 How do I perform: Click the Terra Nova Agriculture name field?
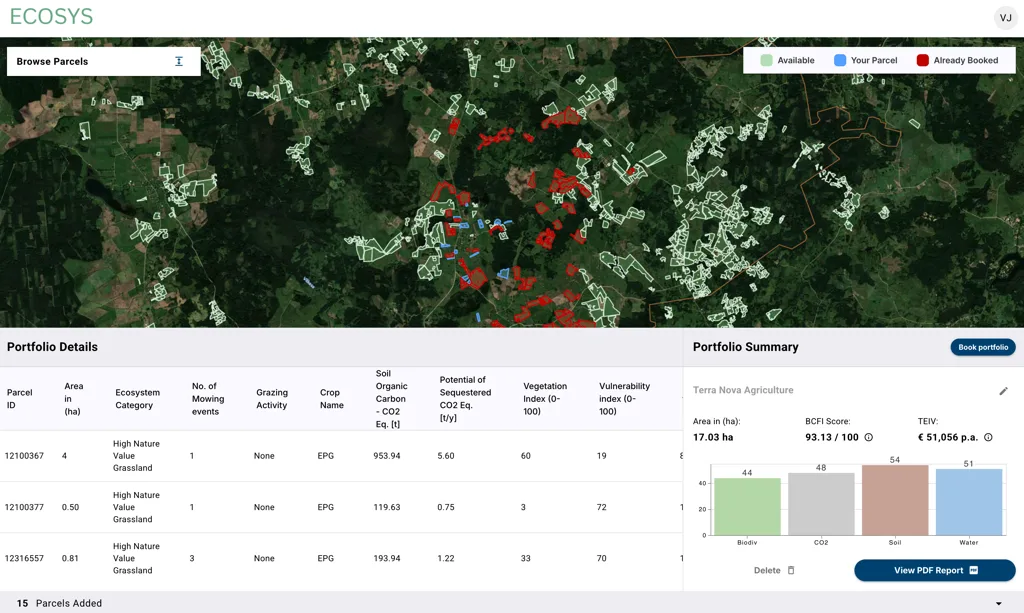click(743, 390)
